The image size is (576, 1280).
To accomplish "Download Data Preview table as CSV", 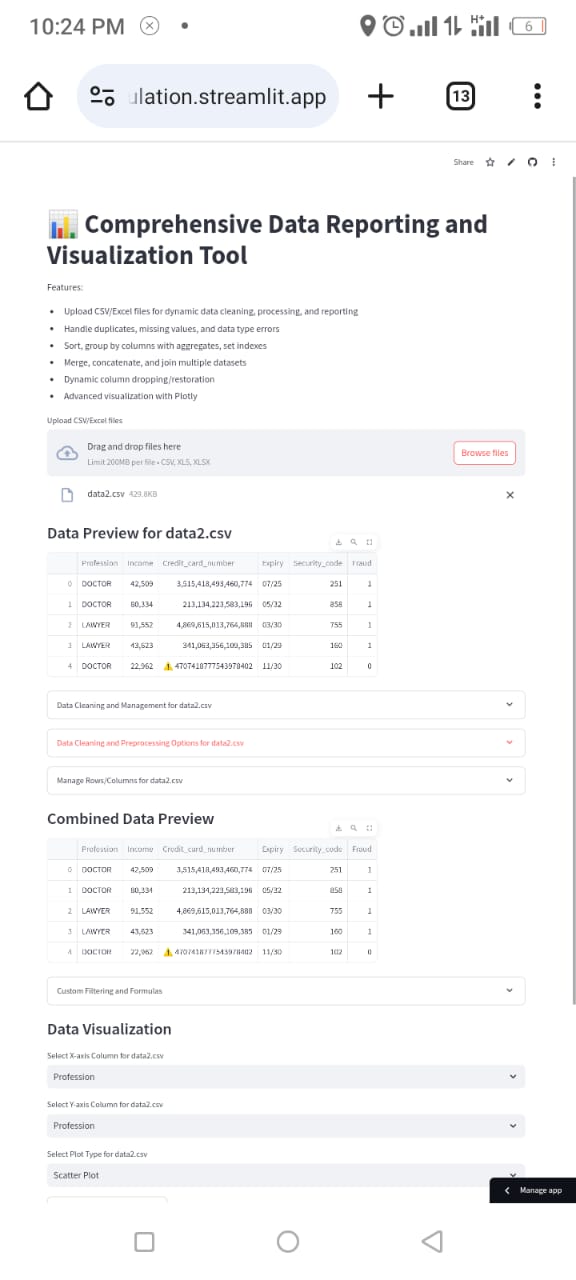I will pos(338,543).
